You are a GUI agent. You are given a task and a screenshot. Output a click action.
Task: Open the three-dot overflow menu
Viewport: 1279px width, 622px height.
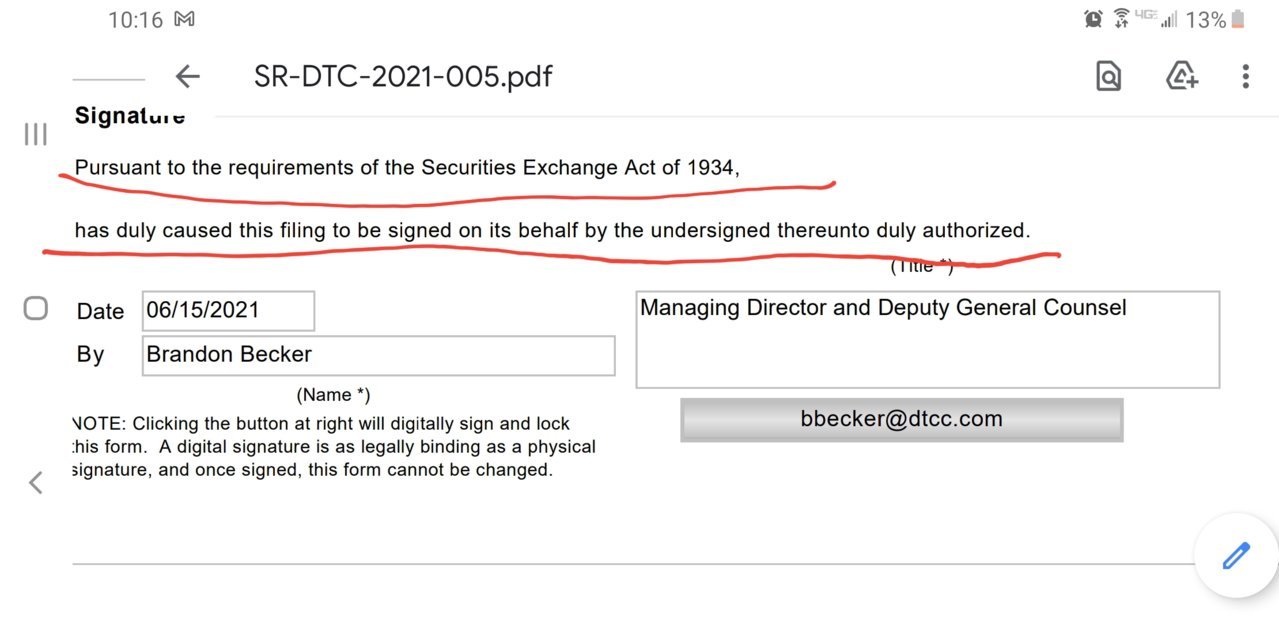click(x=1245, y=77)
